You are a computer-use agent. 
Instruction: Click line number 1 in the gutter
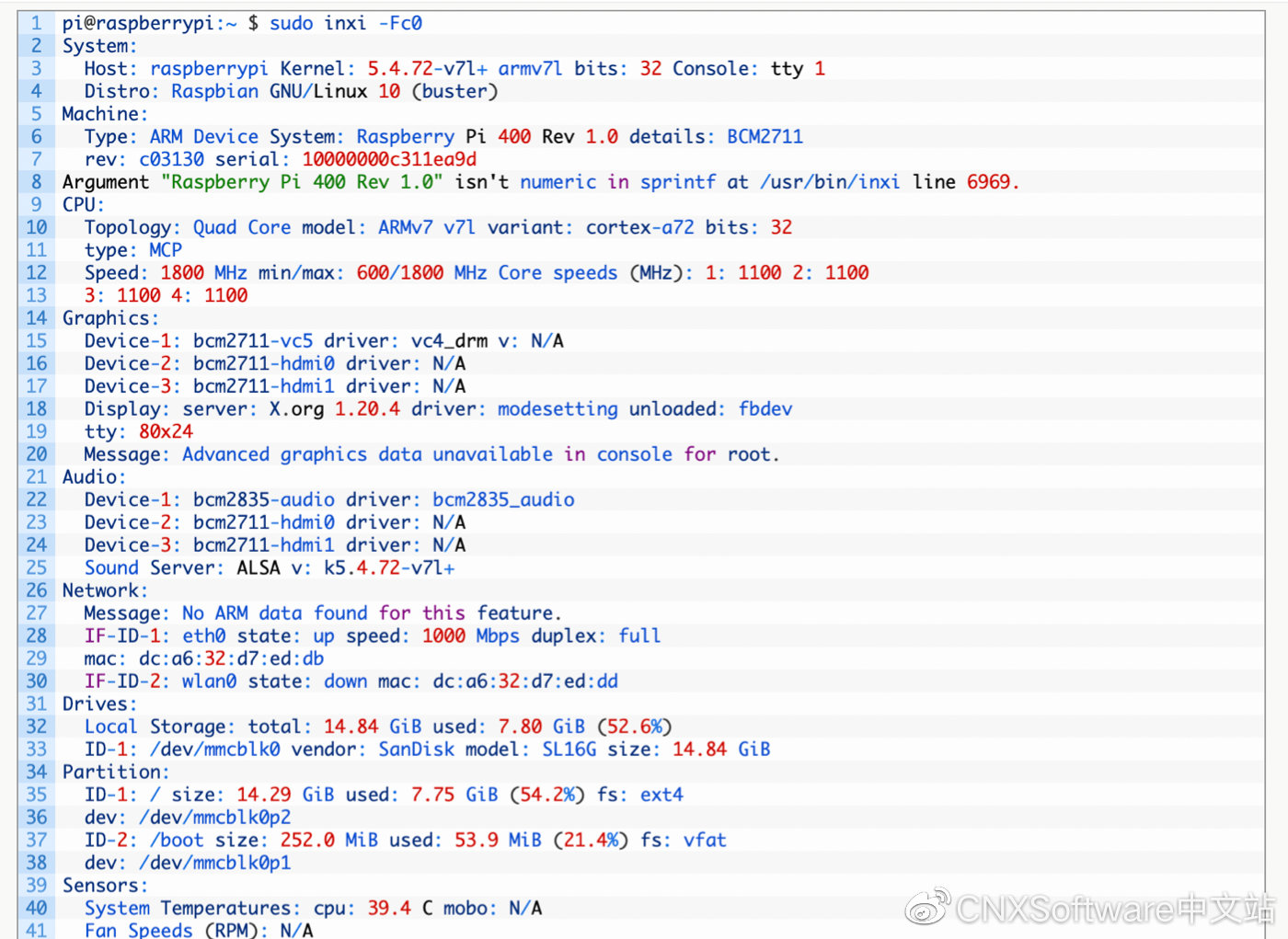[37, 23]
